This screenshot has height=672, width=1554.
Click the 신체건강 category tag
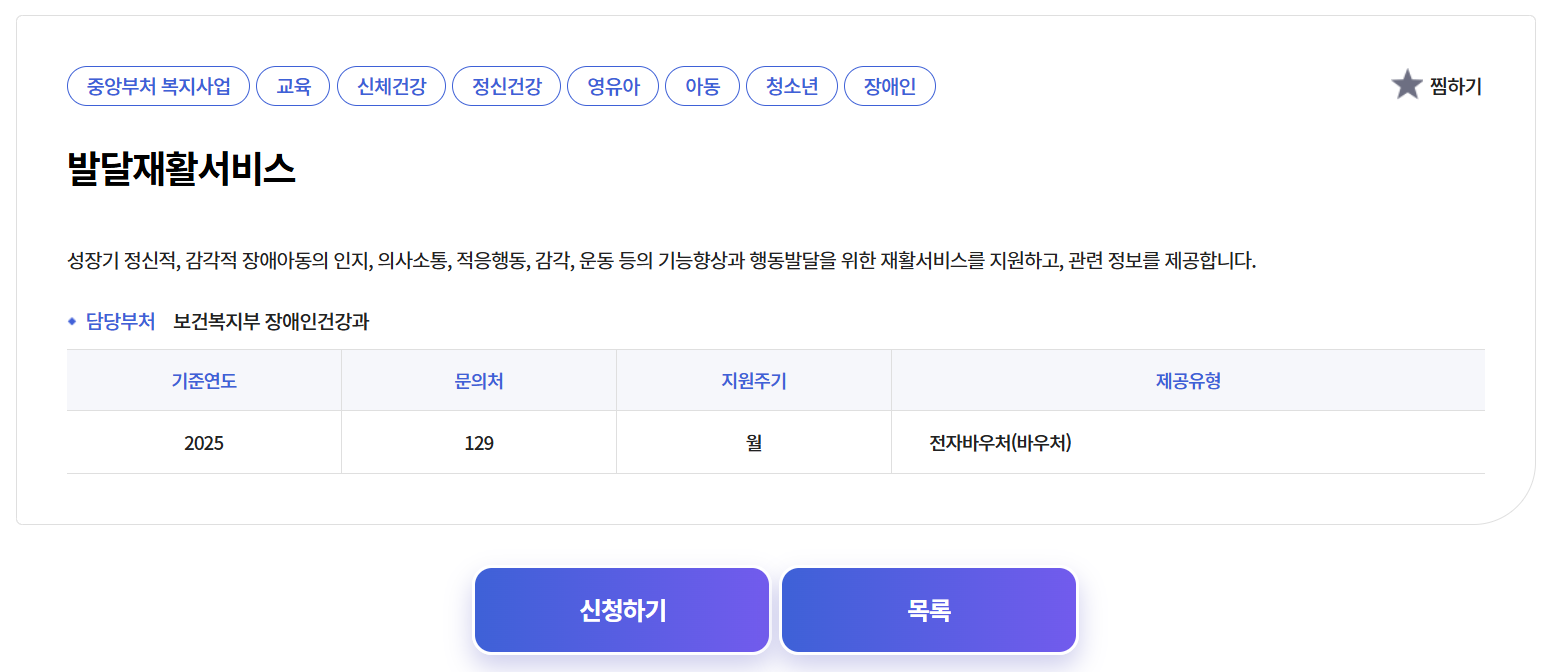tap(391, 86)
